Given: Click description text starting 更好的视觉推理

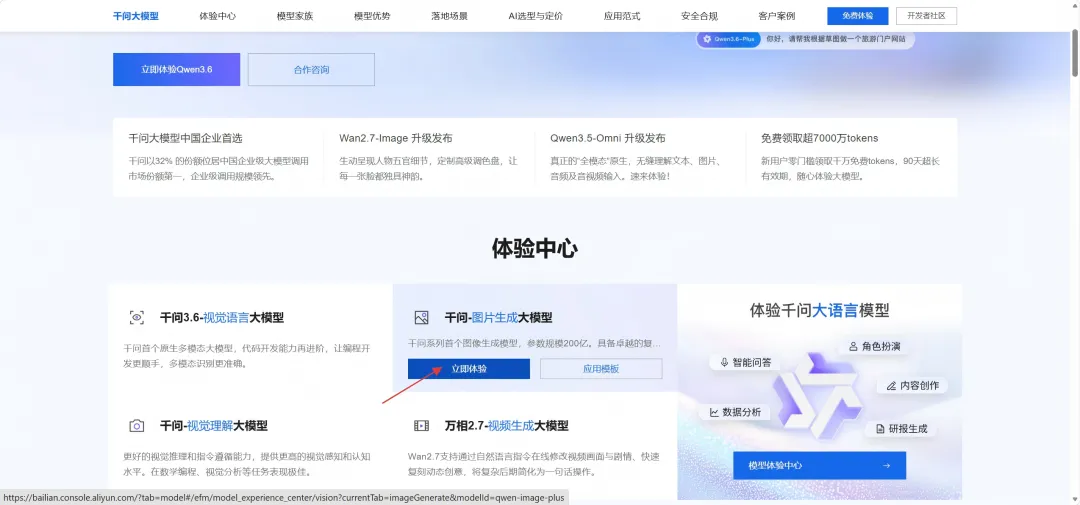Looking at the screenshot, I should pyautogui.click(x=247, y=464).
